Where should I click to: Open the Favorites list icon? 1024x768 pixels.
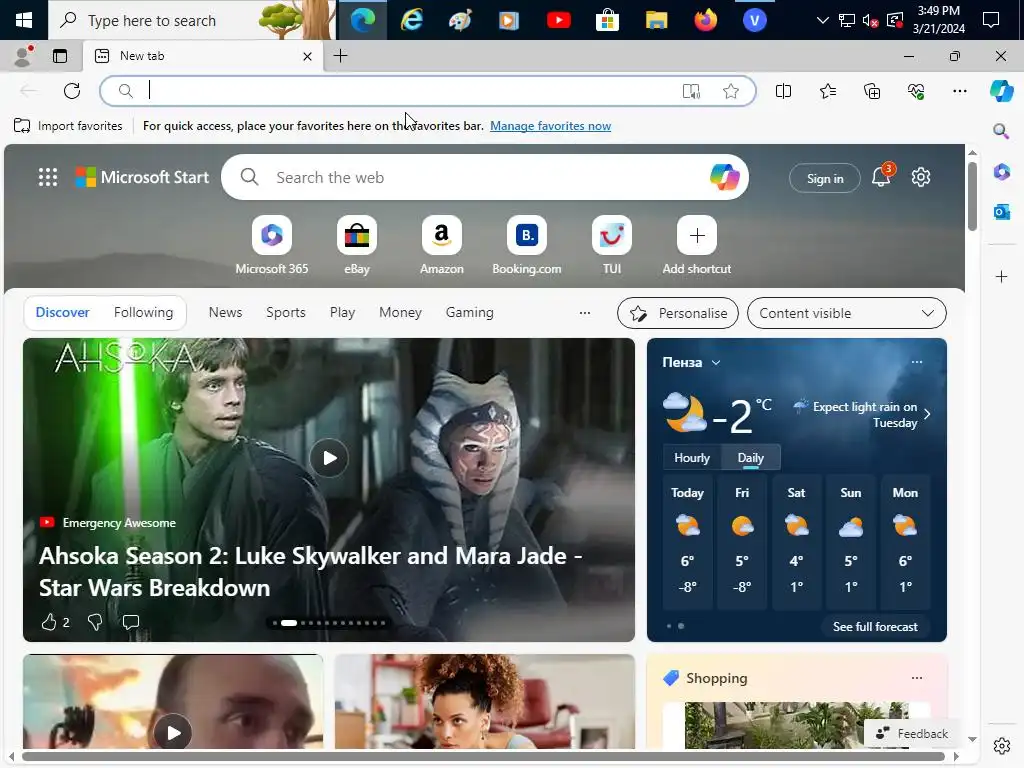pyautogui.click(x=828, y=91)
